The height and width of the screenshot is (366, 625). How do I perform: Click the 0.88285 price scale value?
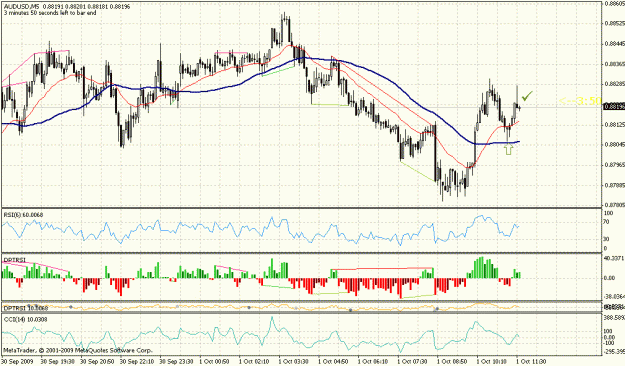click(x=614, y=85)
